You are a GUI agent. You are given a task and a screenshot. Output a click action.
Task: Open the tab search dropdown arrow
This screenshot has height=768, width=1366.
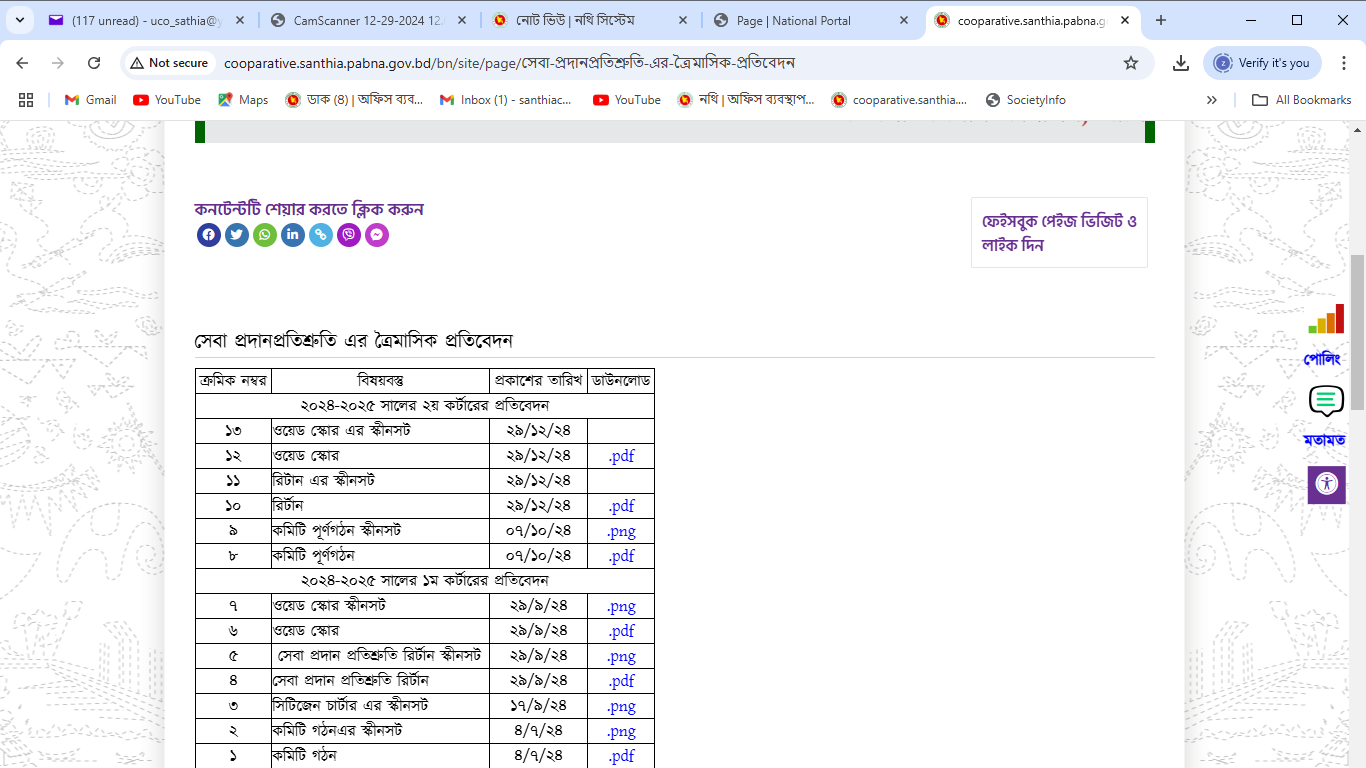click(x=22, y=20)
